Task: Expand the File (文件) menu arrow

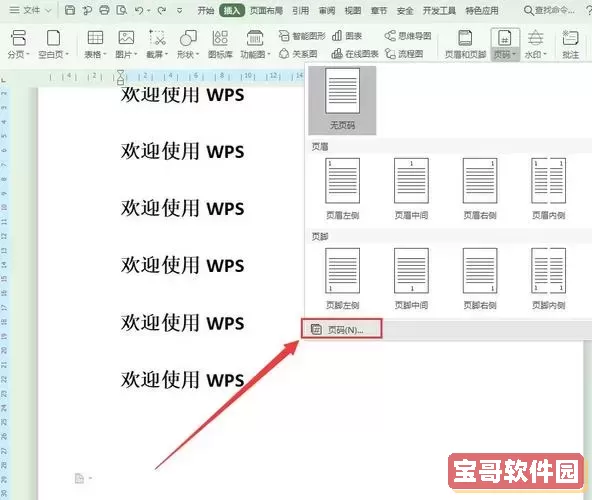Action: pos(48,11)
